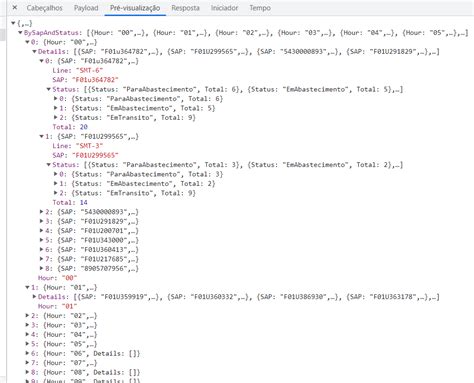
Task: Expand SAP 8905707956 item
Action: click(x=42, y=268)
